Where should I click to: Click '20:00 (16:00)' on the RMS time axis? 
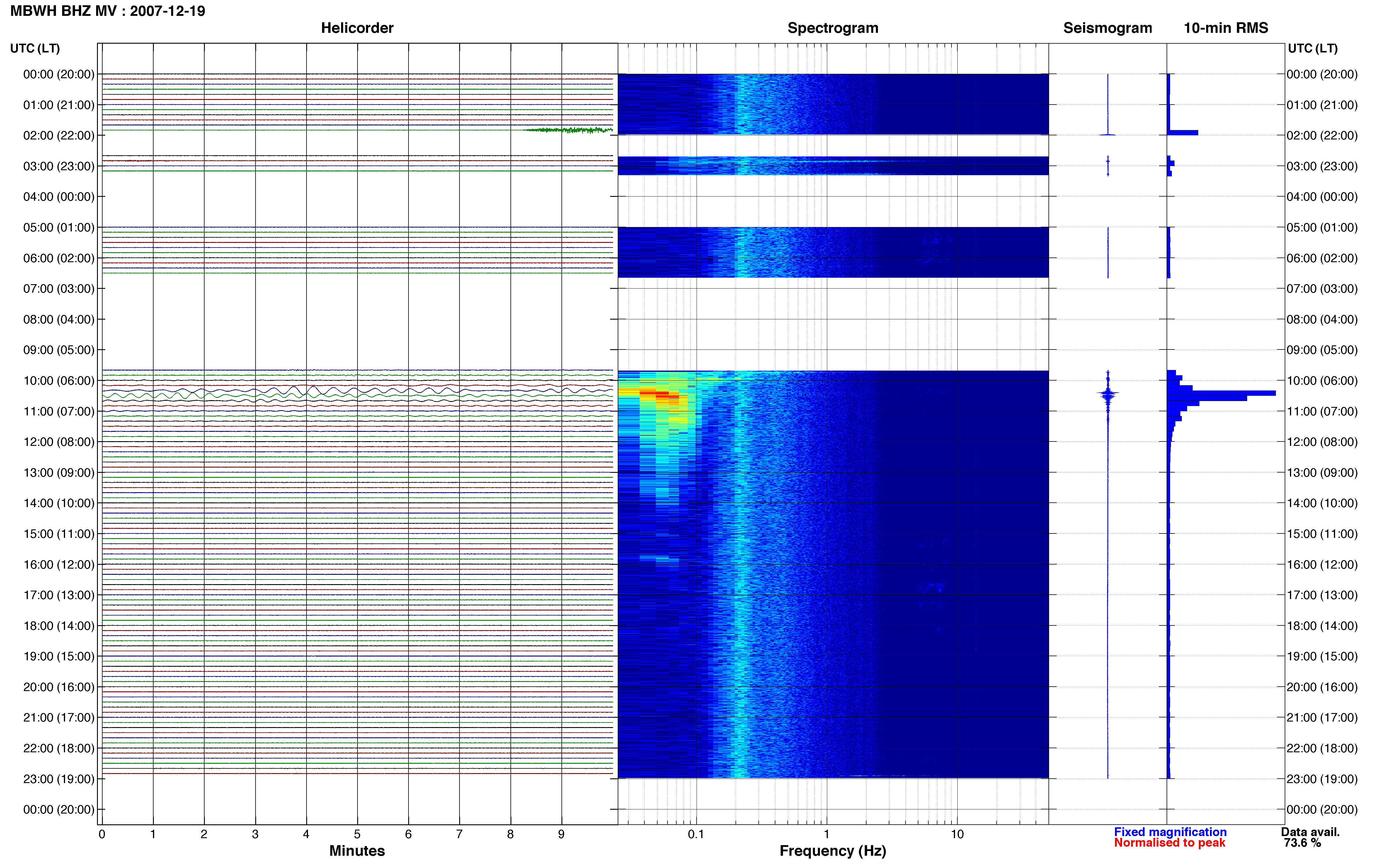coord(1322,687)
